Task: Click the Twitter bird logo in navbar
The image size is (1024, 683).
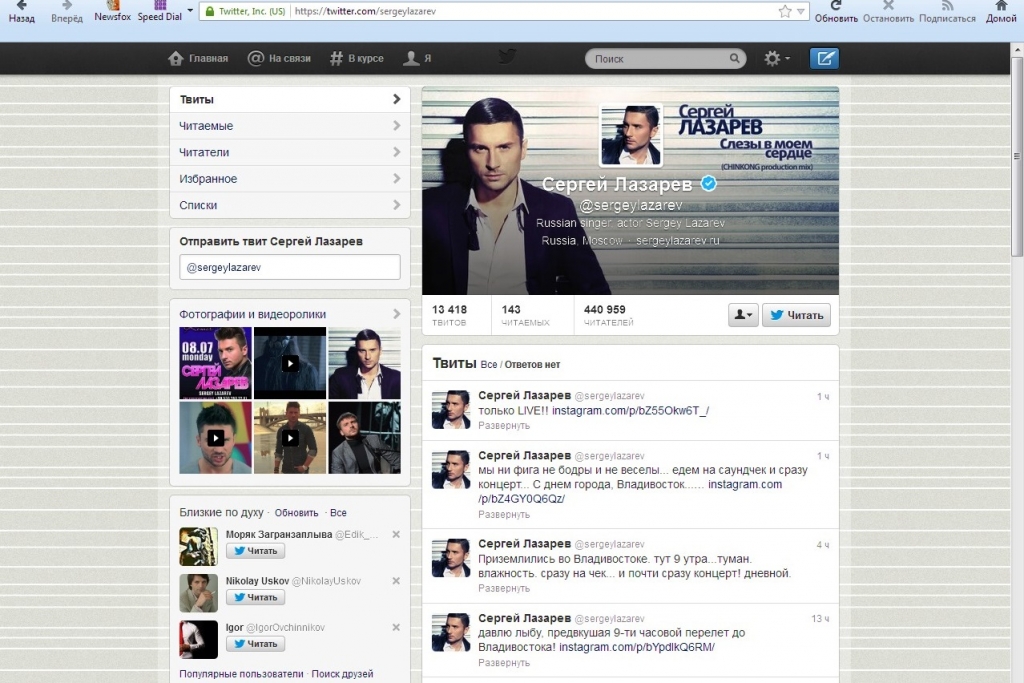Action: [508, 57]
